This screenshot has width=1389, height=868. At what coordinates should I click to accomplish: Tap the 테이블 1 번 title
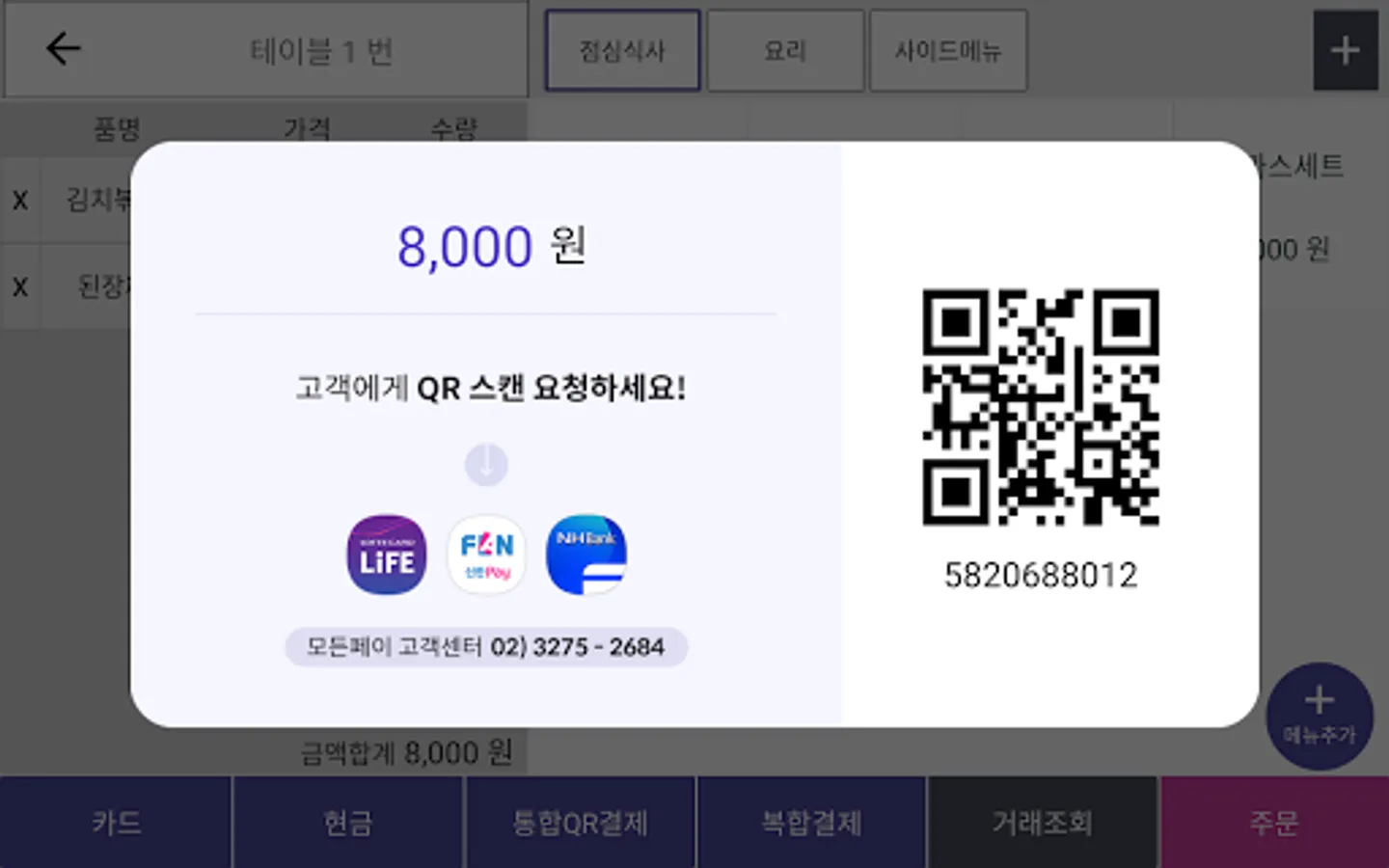tap(320, 50)
